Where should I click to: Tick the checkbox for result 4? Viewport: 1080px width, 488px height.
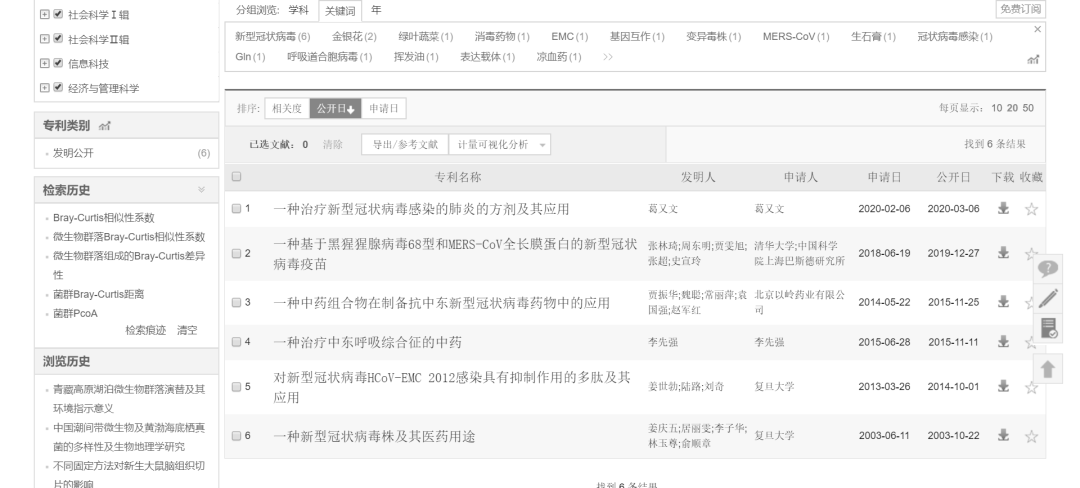(236, 342)
